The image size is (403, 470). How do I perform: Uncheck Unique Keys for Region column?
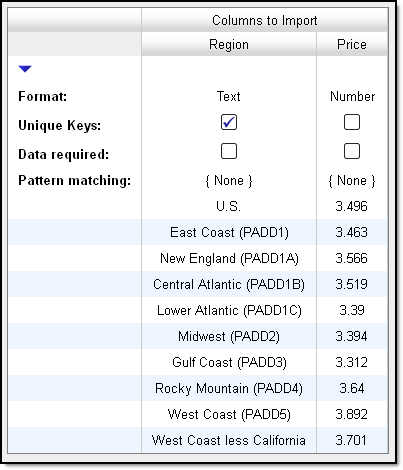click(229, 122)
